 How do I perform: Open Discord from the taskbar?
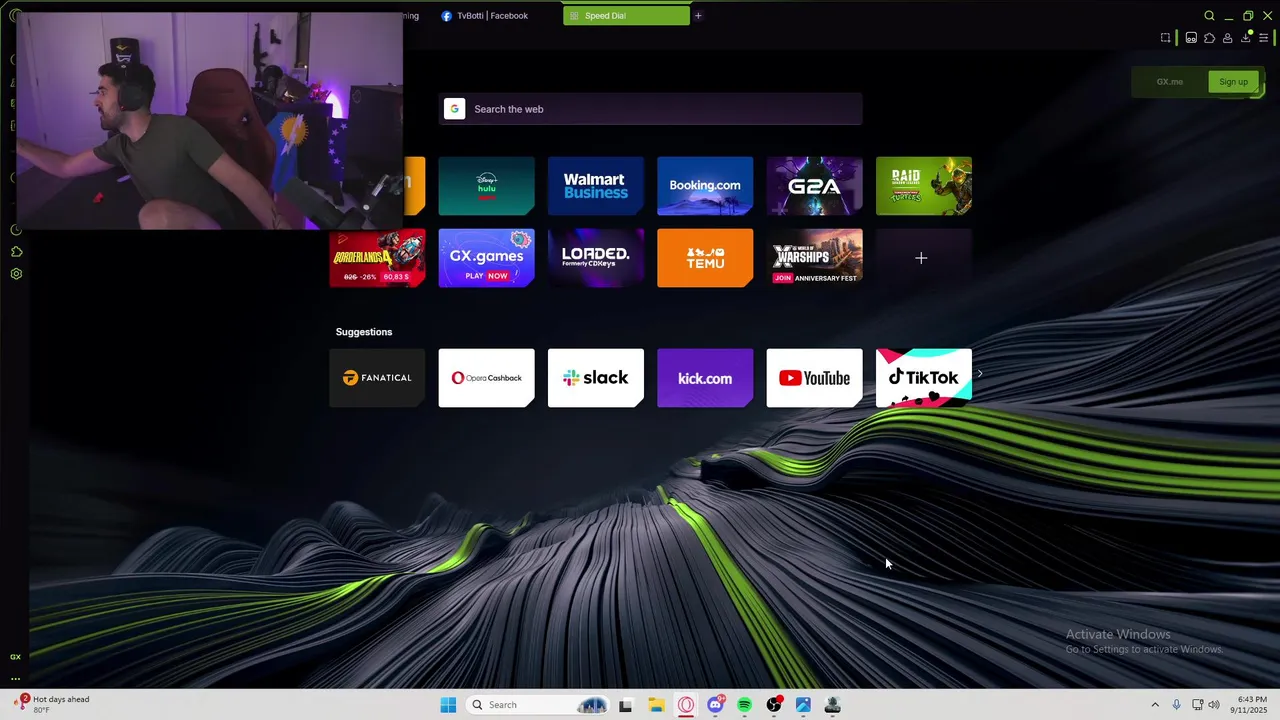pyautogui.click(x=715, y=705)
